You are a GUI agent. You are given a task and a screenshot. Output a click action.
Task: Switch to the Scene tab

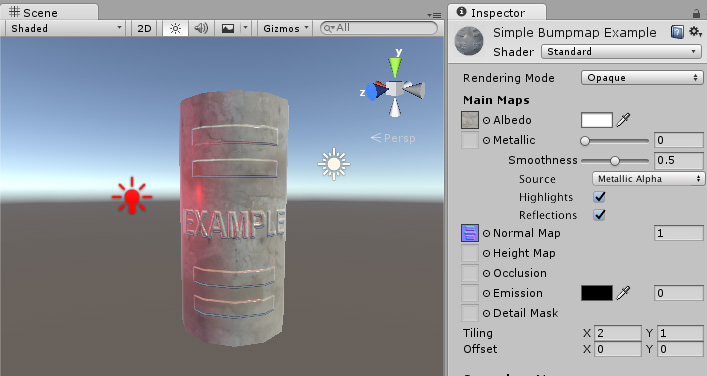(x=49, y=12)
